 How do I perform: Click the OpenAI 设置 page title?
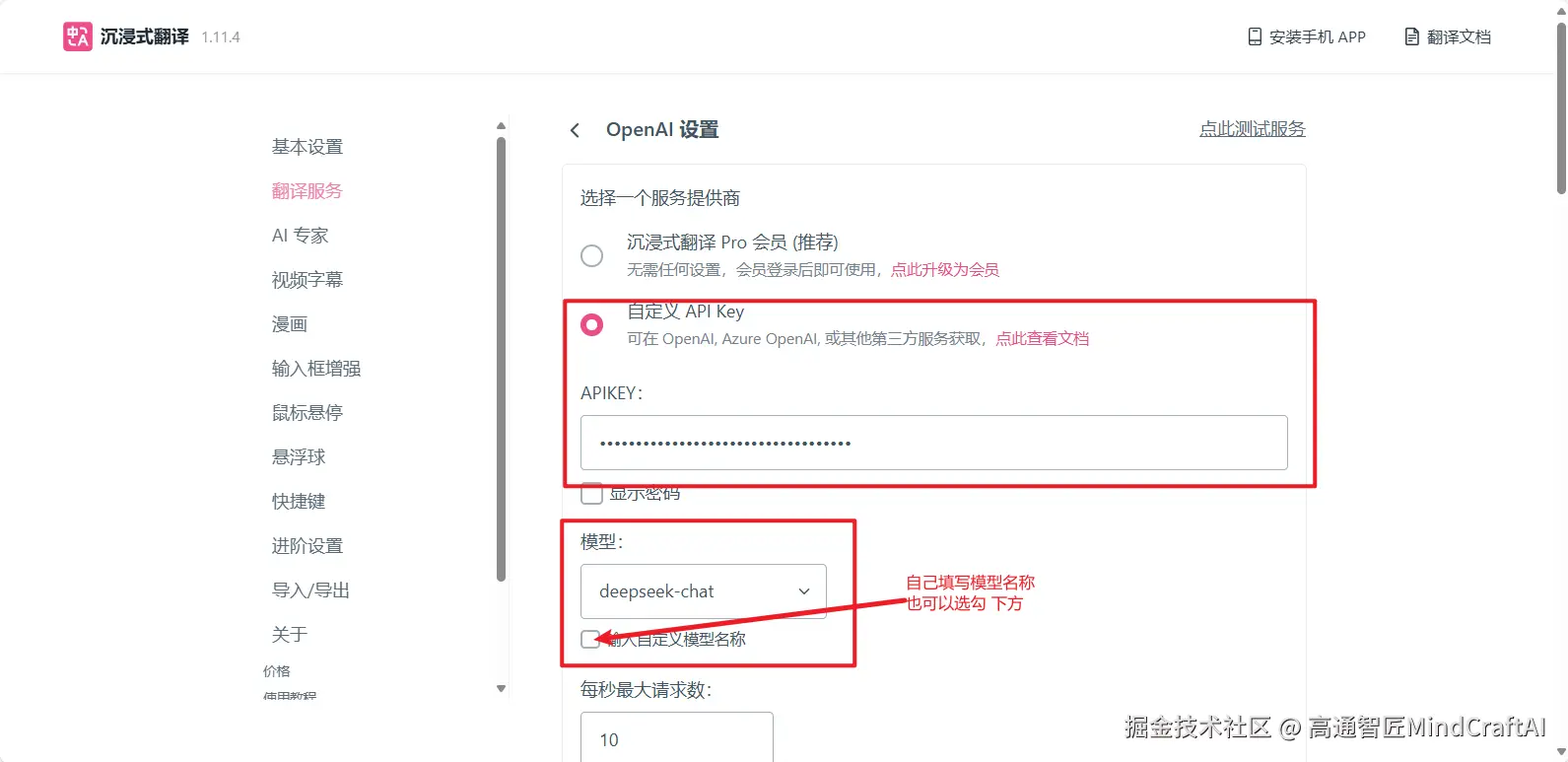point(662,130)
